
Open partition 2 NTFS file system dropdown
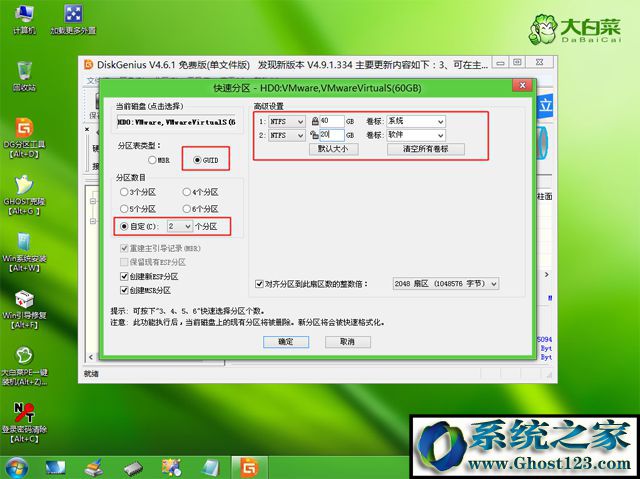tap(287, 135)
